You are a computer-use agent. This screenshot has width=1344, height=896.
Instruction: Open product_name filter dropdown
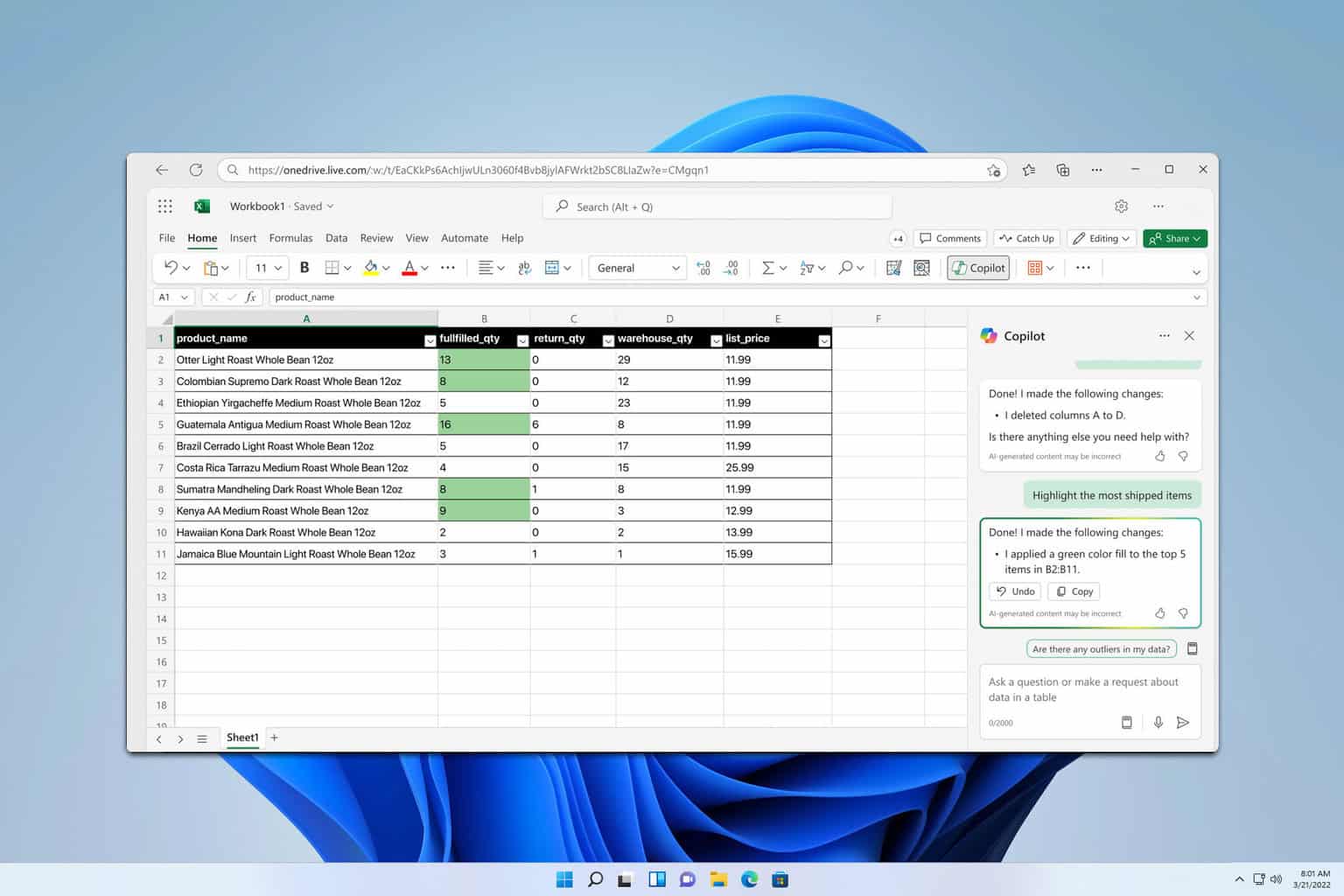click(430, 340)
